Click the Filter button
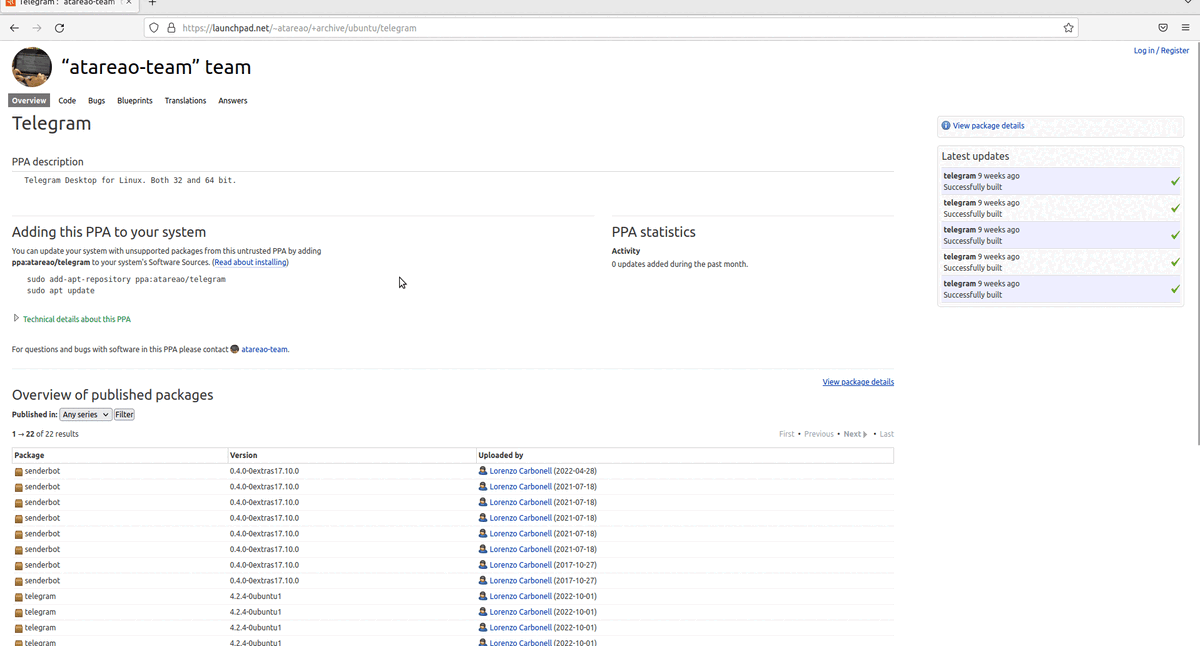The height and width of the screenshot is (646, 1200). (x=124, y=414)
